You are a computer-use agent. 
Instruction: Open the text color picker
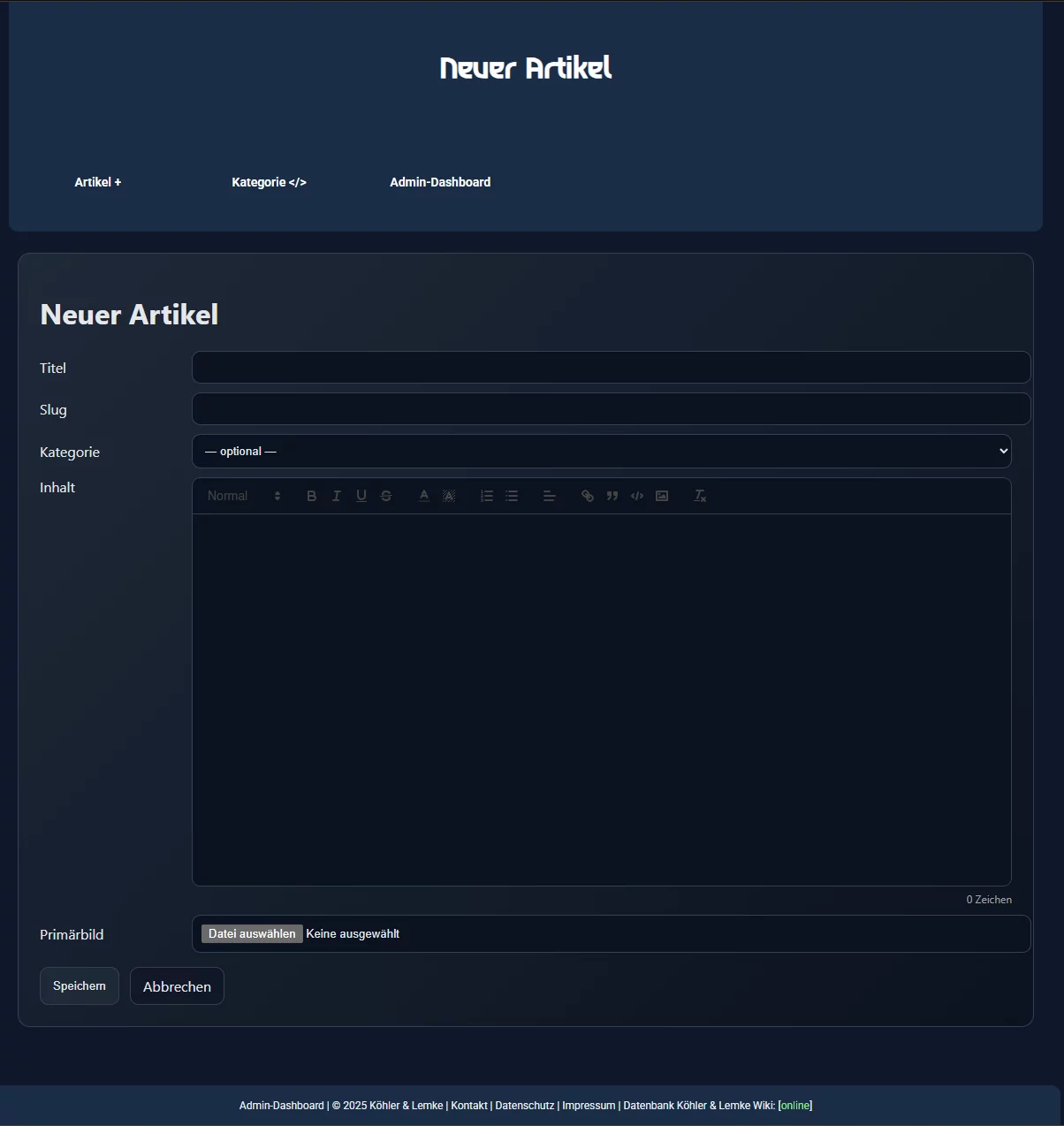click(x=424, y=496)
